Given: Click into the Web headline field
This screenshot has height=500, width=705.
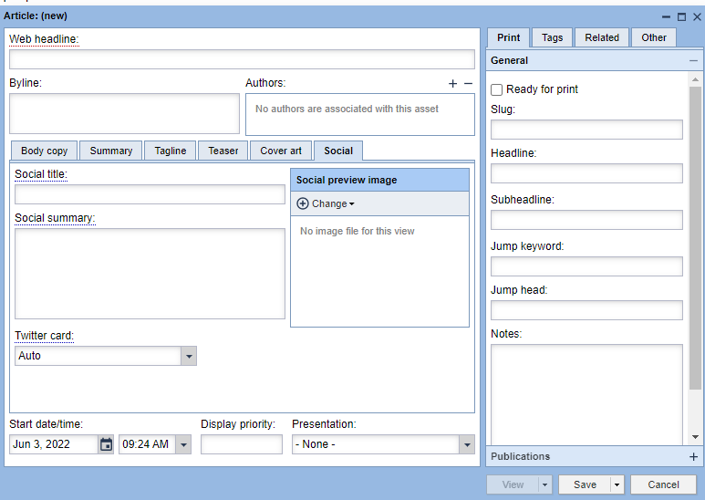Looking at the screenshot, I should click(242, 59).
